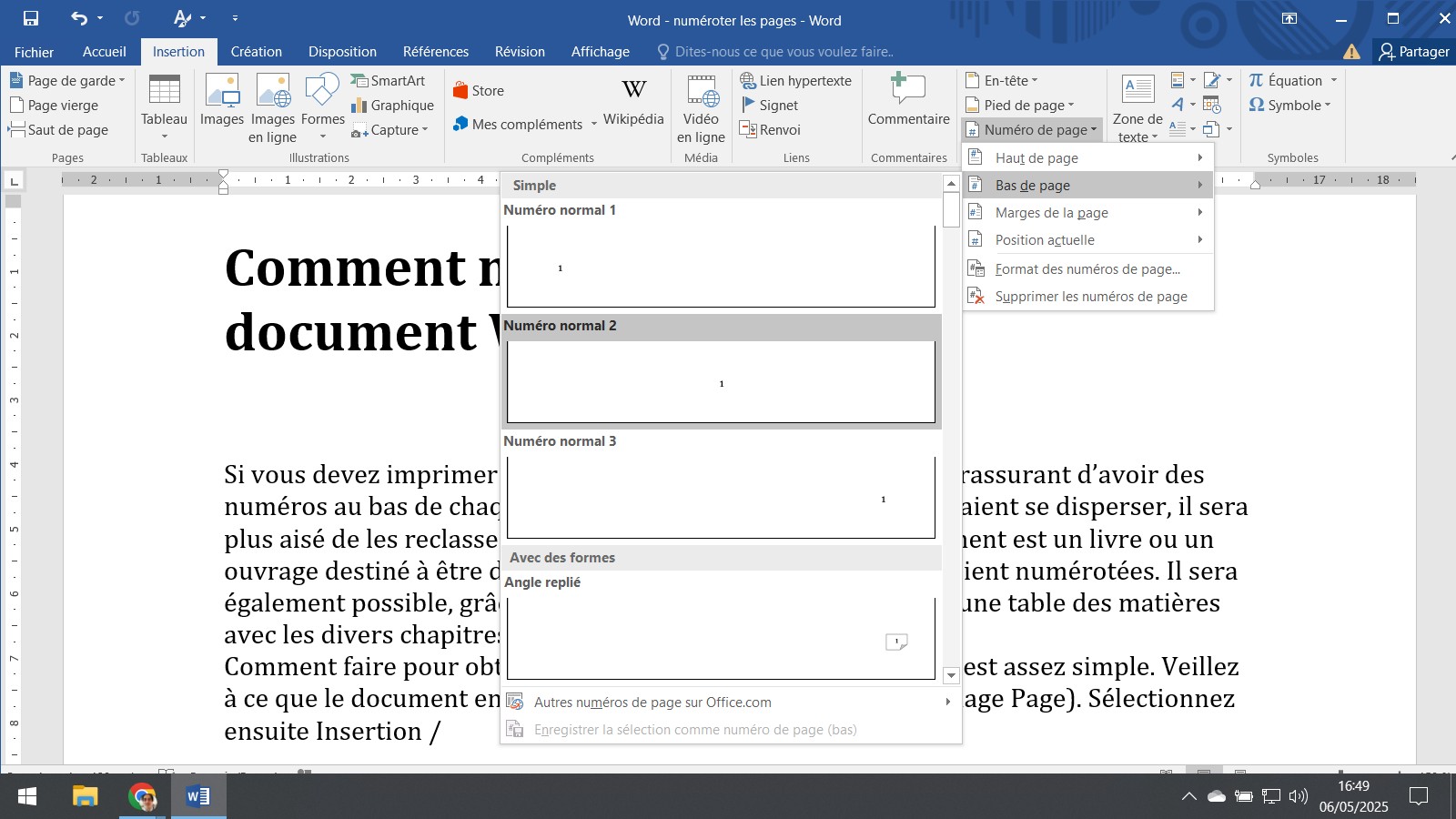Open the En-tête dropdown
This screenshot has width=1456, height=819.
click(1001, 80)
